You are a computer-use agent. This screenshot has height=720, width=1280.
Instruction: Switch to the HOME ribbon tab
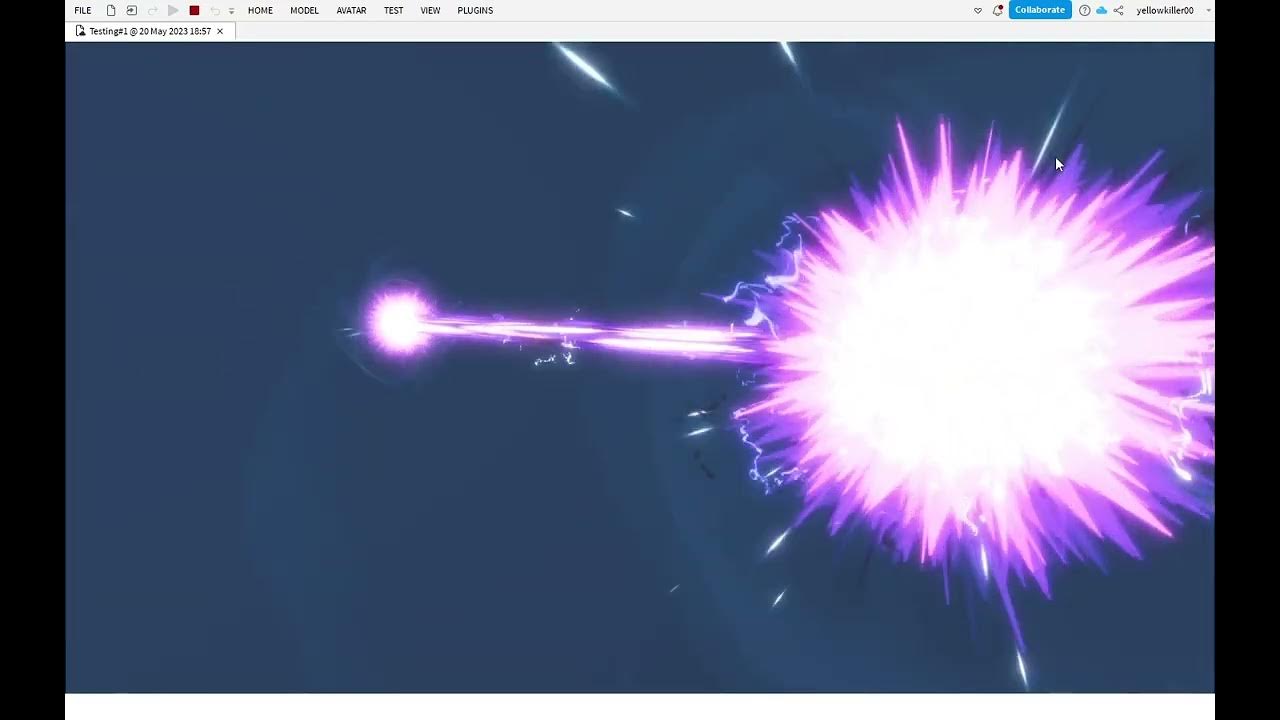pos(260,10)
